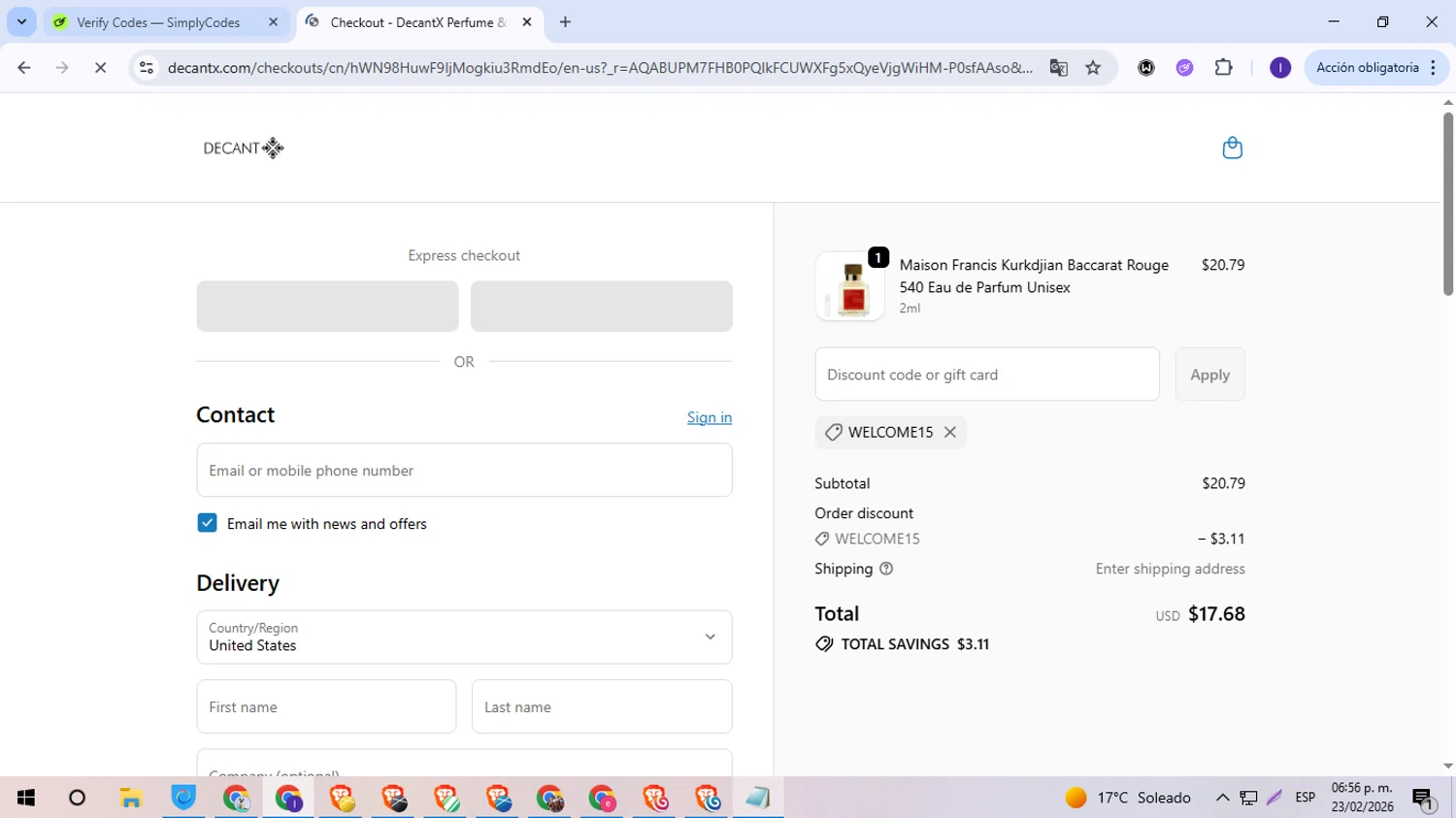
Task: Close the Checkout - DecantX tab
Action: (x=527, y=22)
